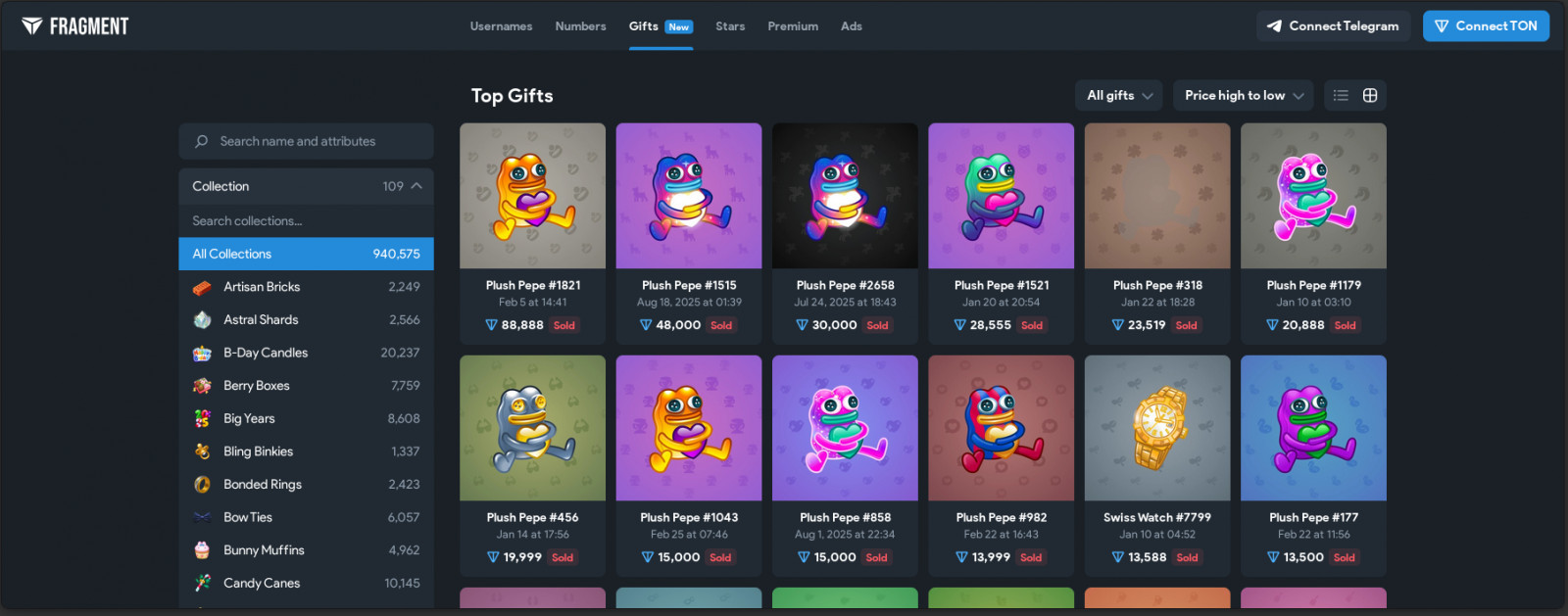
Task: Collapse the Collection panel chevron
Action: [416, 186]
